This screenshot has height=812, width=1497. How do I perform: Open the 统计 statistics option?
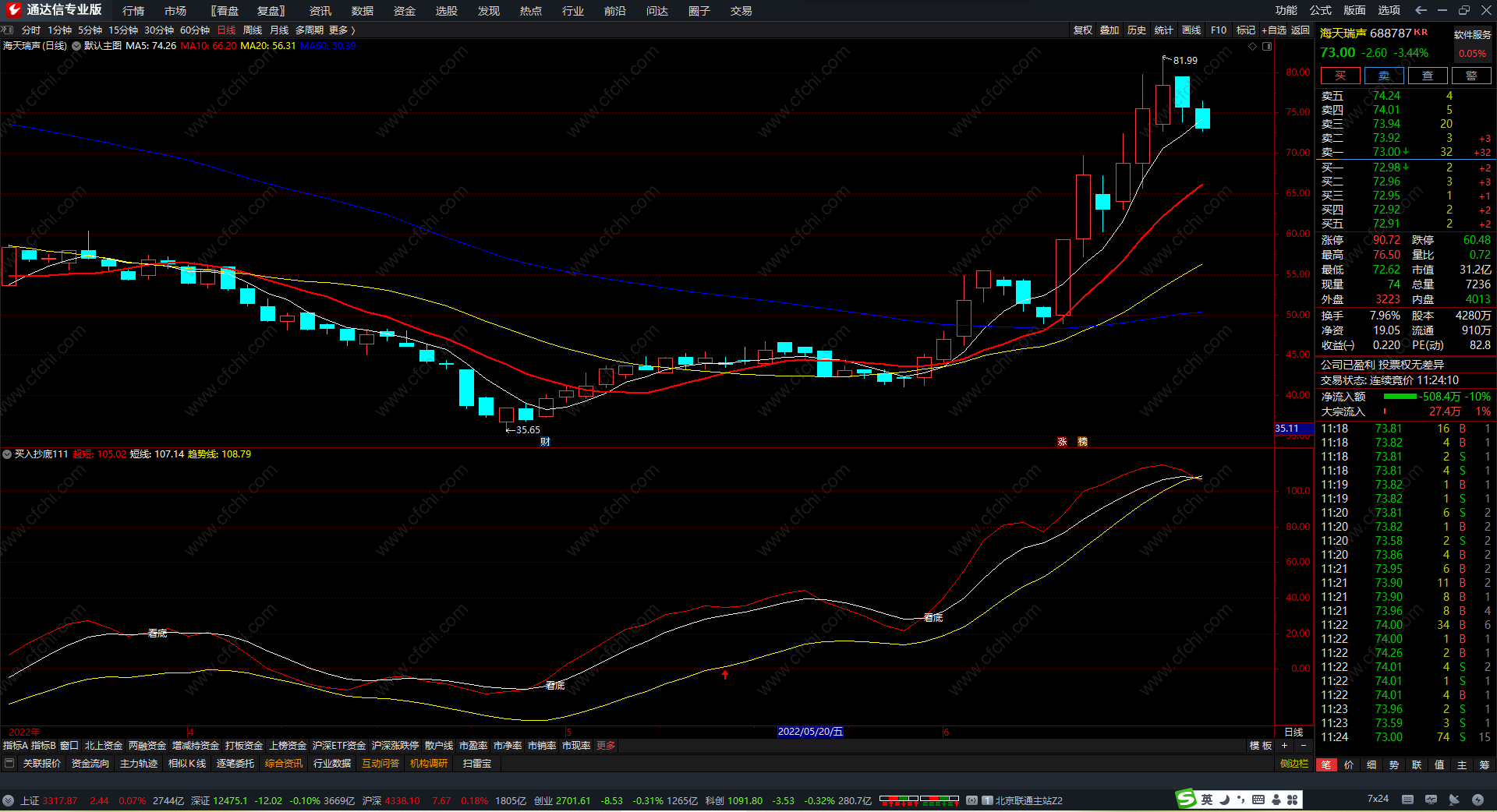[x=1164, y=30]
